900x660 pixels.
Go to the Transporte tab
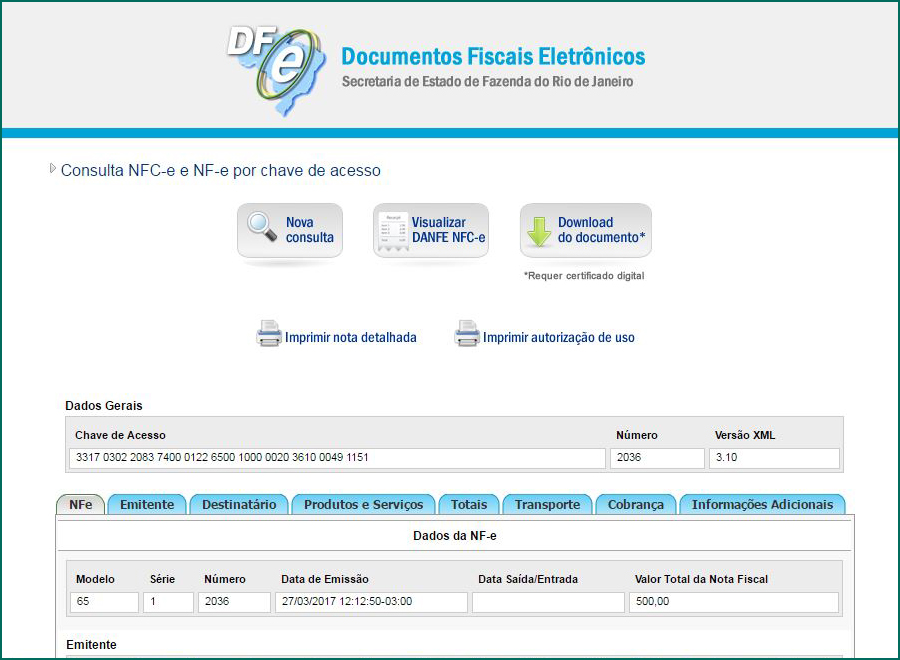547,505
